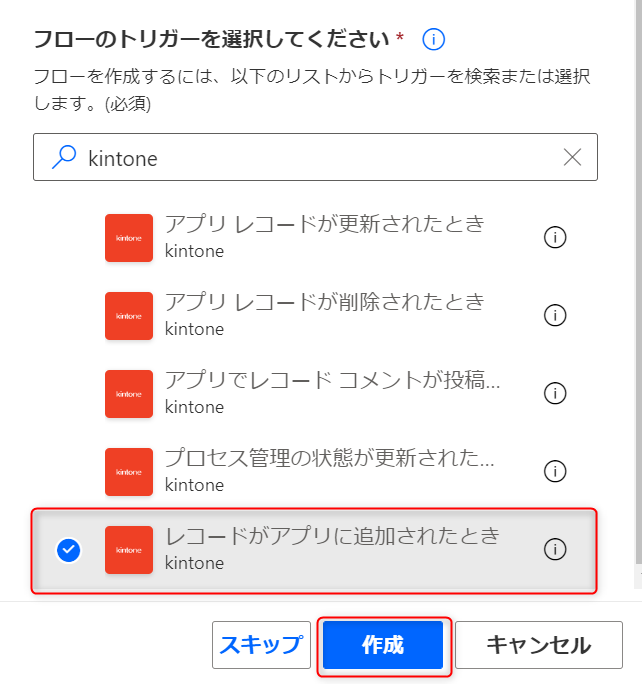The image size is (642, 684).
Task: Show info for プロセス管理の状態が更新 trigger
Action: [555, 472]
